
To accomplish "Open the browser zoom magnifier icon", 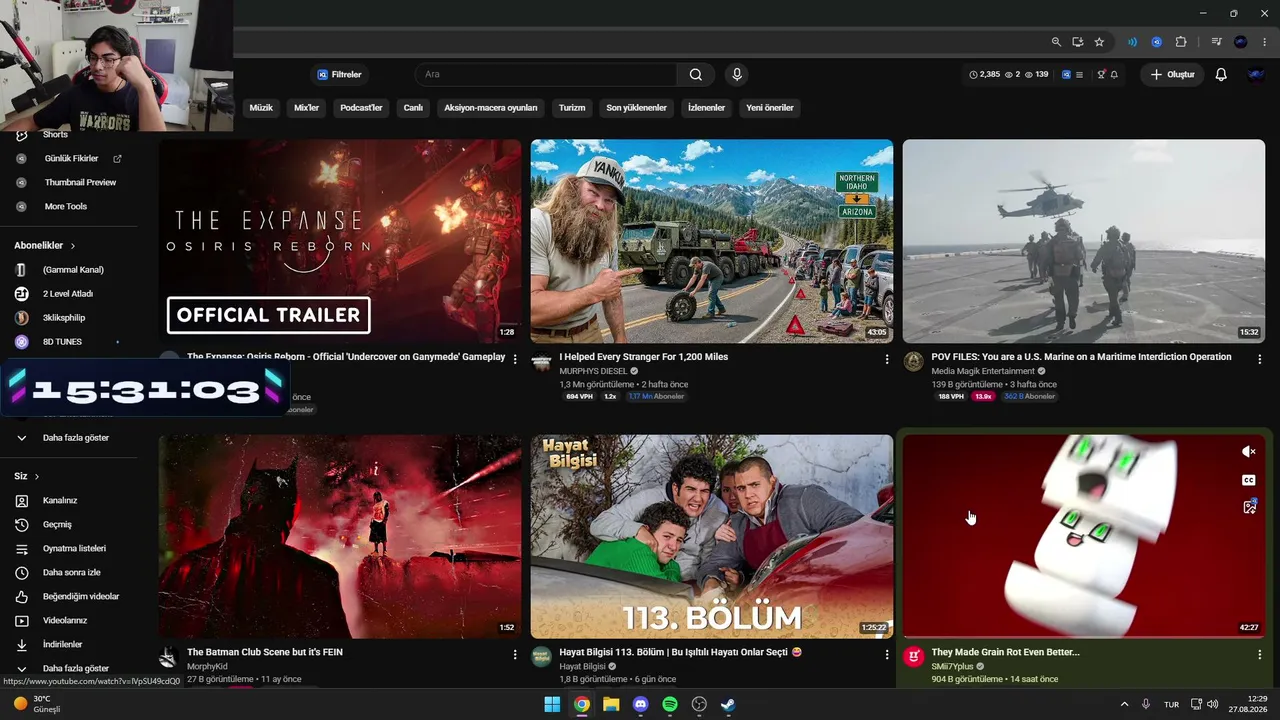I will (x=1056, y=42).
